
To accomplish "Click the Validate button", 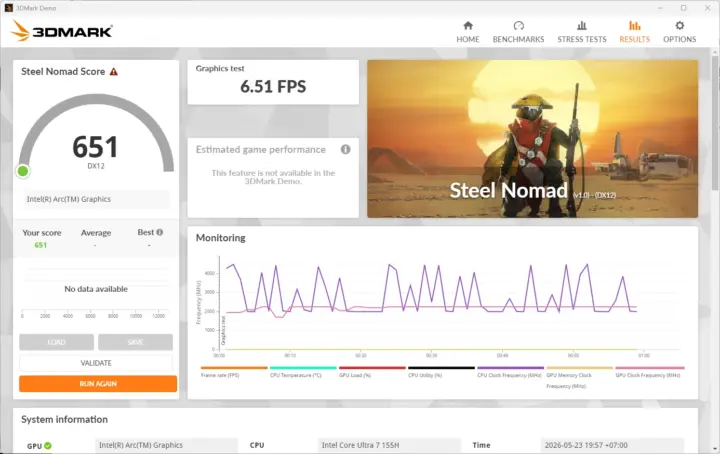I will pos(96,363).
